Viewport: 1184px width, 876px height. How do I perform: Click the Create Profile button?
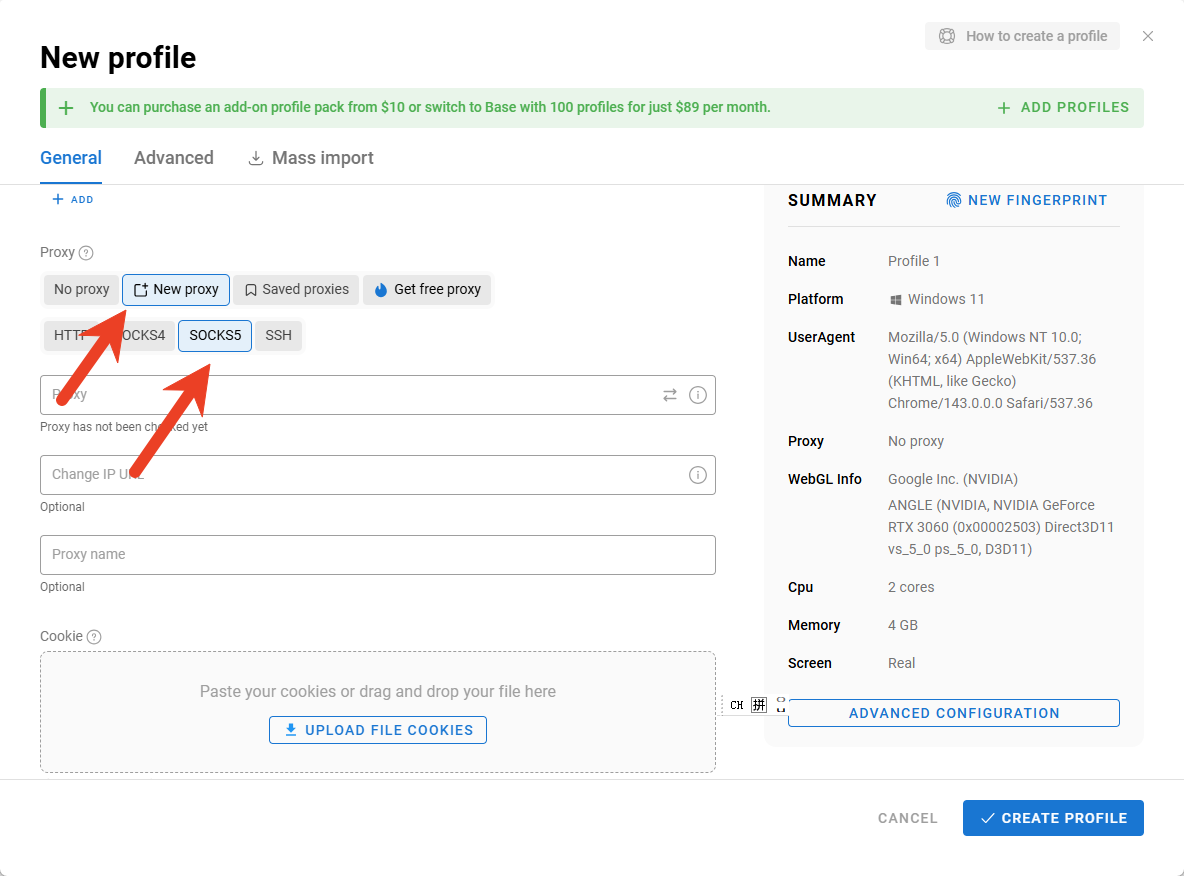click(x=1053, y=818)
